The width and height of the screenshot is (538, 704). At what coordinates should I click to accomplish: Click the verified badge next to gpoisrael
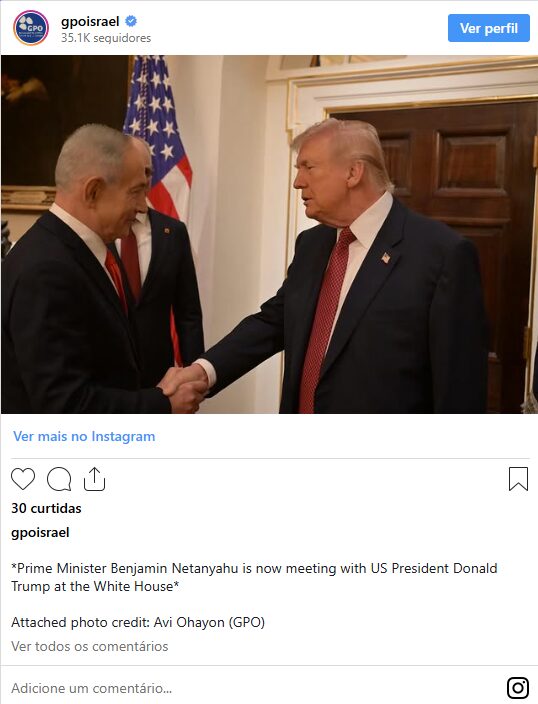click(x=131, y=21)
